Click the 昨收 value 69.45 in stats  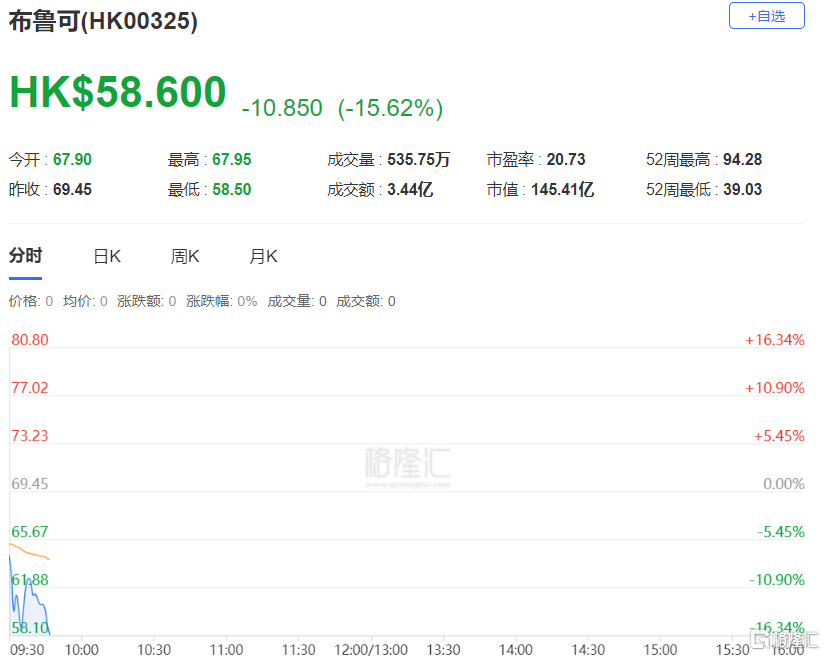tap(72, 189)
